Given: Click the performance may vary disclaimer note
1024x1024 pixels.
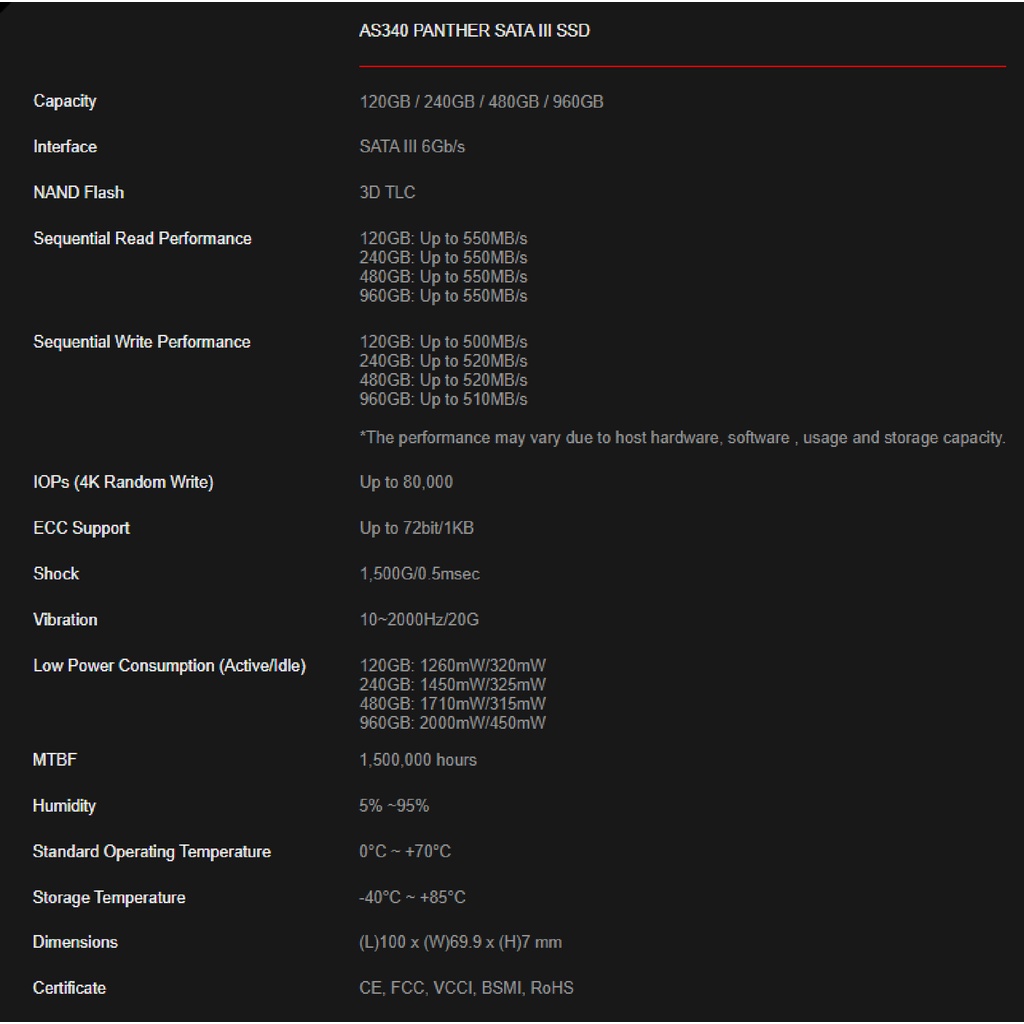Looking at the screenshot, I should coord(682,438).
